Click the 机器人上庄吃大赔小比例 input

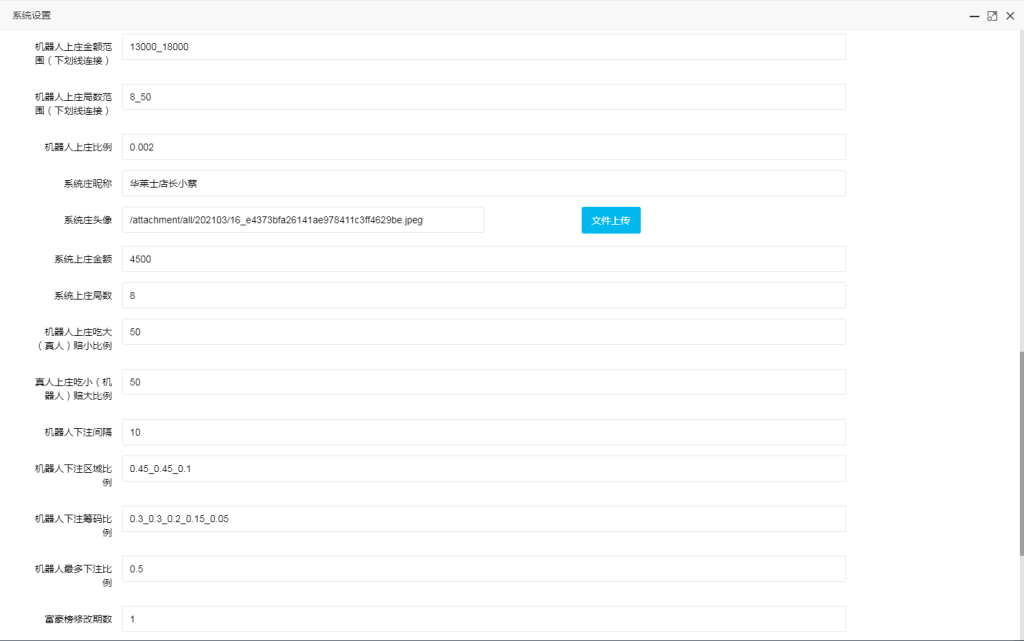pos(483,332)
